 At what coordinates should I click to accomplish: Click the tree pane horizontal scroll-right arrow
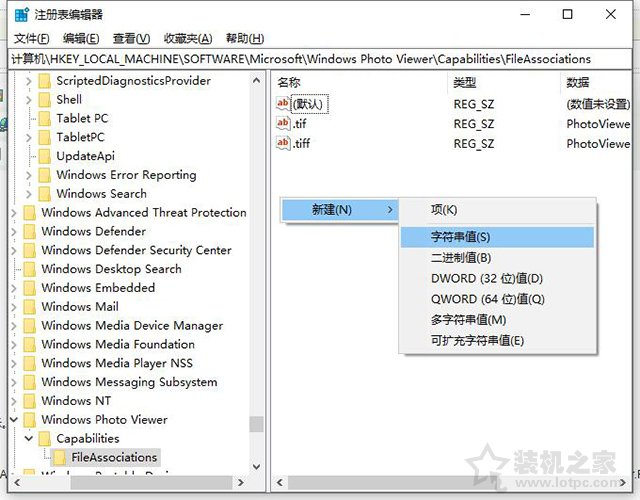tap(240, 483)
